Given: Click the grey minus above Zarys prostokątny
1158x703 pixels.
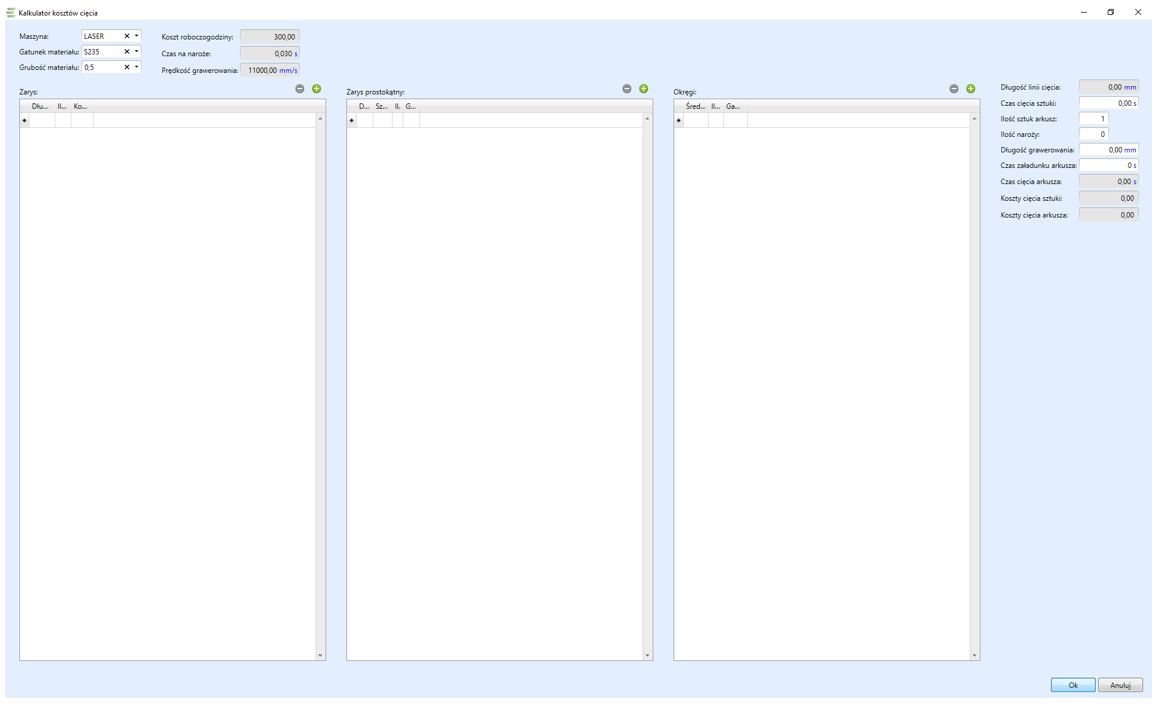Looking at the screenshot, I should point(627,89).
